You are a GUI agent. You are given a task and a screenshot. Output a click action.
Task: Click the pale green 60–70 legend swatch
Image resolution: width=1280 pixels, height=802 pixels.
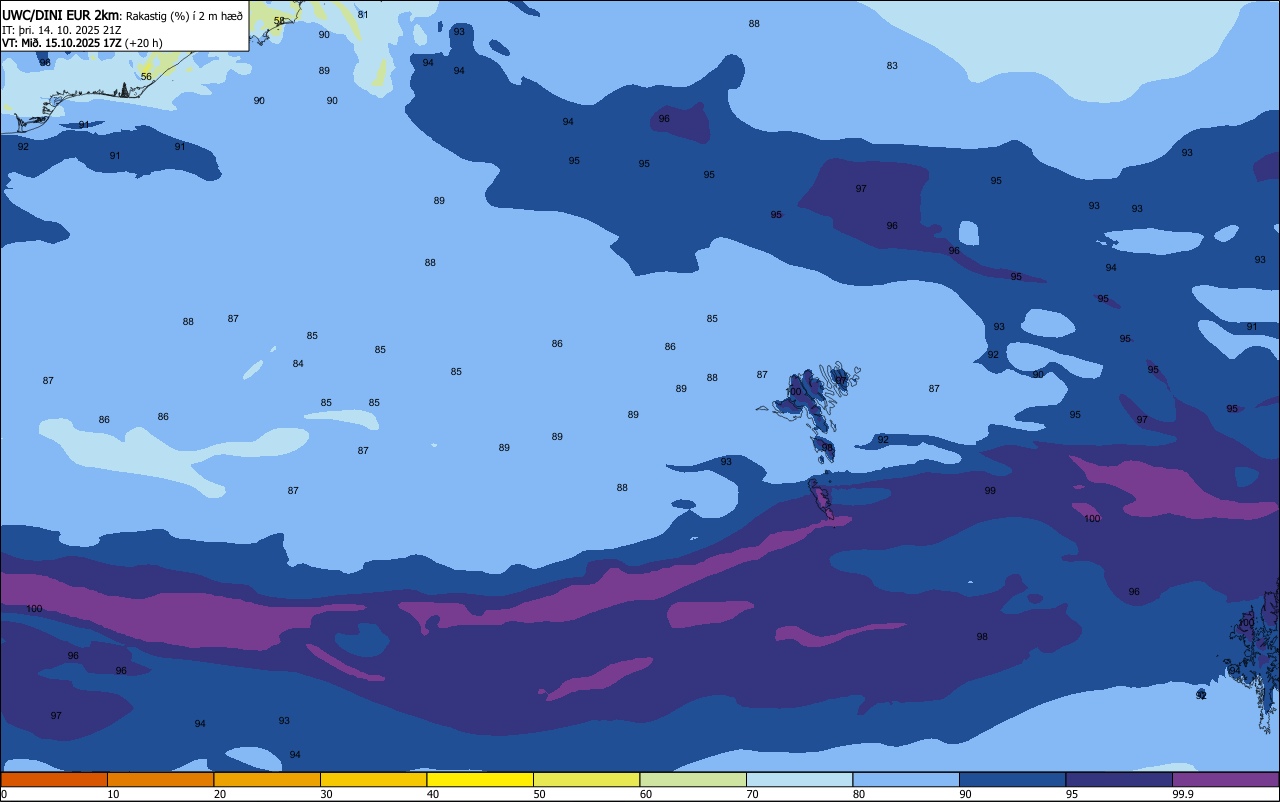tap(693, 779)
